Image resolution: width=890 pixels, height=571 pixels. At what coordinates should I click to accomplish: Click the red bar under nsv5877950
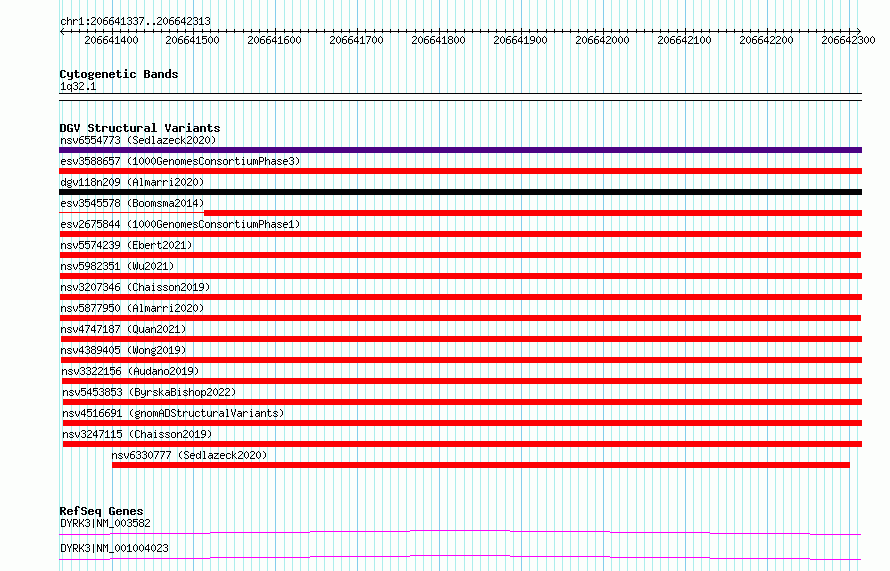tap(460, 318)
